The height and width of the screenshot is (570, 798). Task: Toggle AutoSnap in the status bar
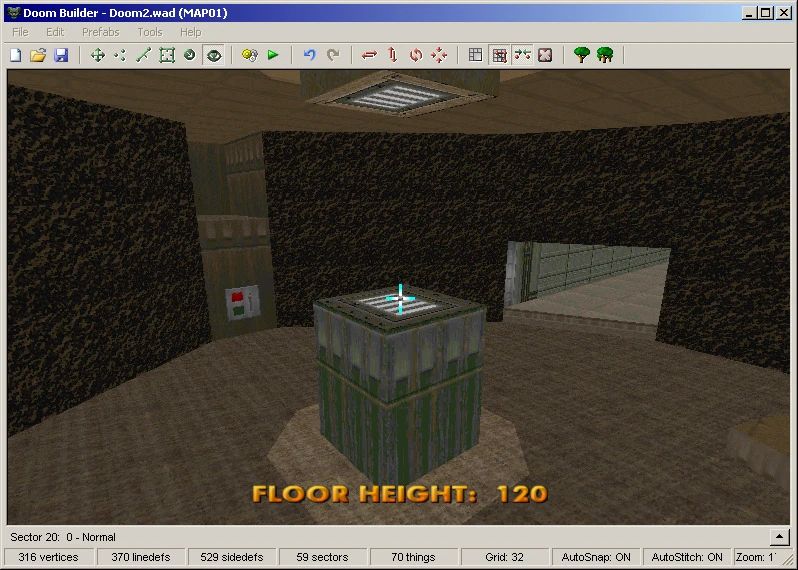pyautogui.click(x=596, y=557)
